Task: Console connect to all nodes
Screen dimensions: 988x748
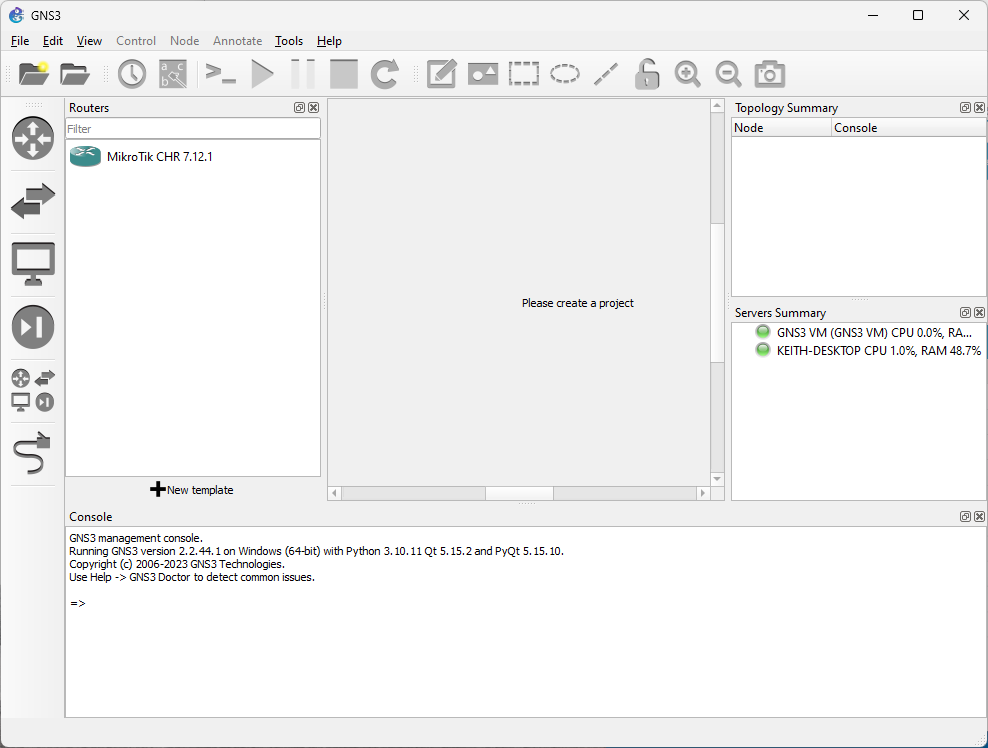Action: pos(220,73)
